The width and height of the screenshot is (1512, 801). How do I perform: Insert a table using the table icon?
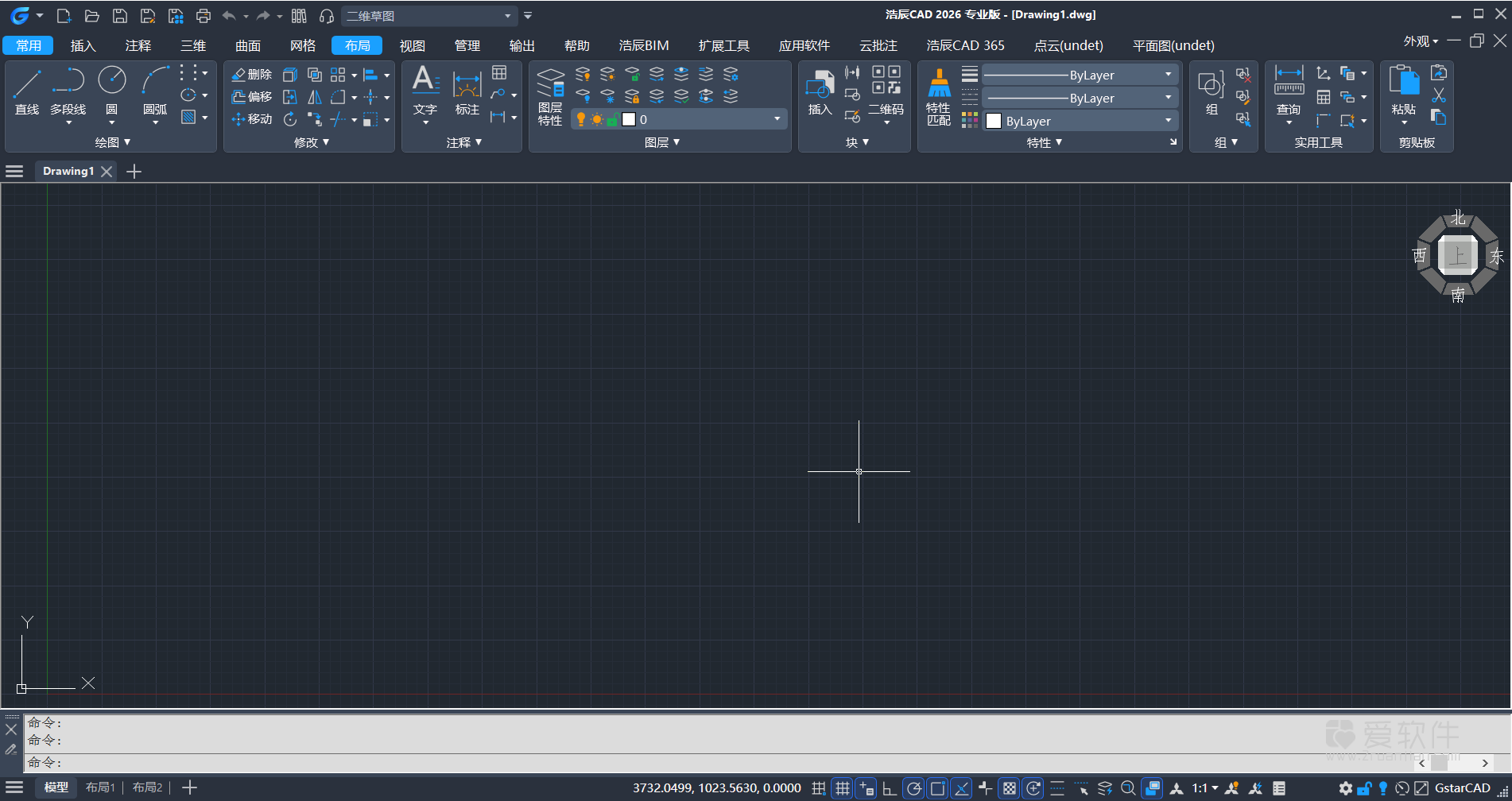click(499, 73)
